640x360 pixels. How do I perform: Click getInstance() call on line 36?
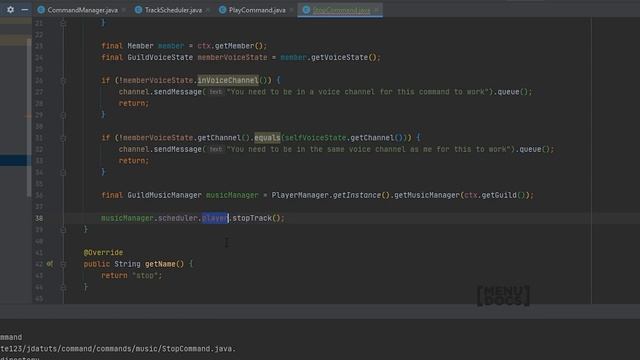(x=361, y=196)
